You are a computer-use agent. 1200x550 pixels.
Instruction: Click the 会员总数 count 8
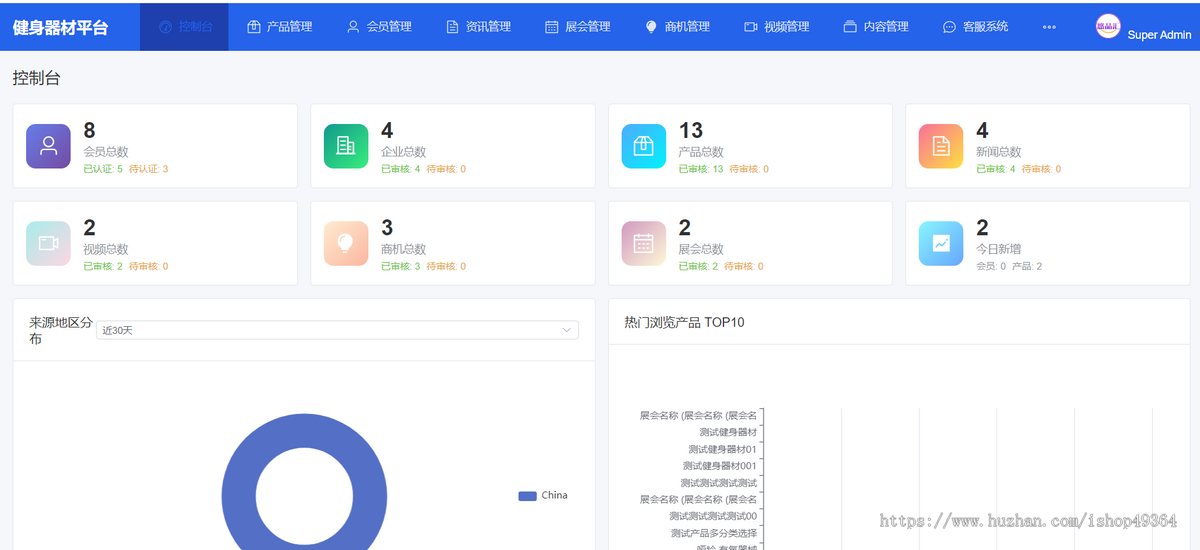coord(89,131)
